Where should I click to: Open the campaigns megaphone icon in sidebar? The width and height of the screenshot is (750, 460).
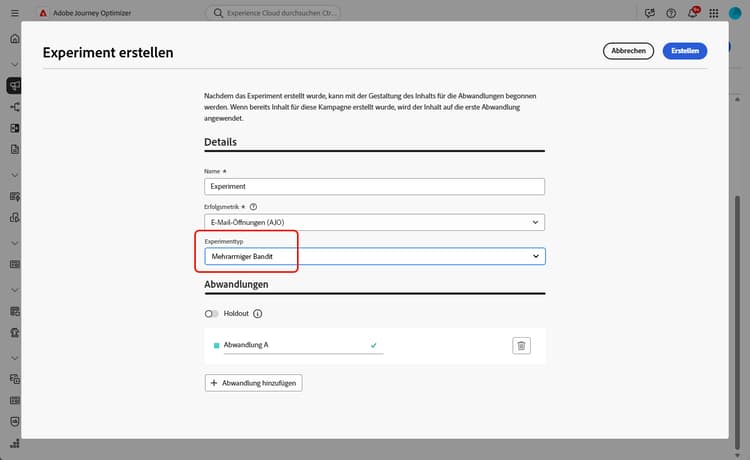pos(14,84)
